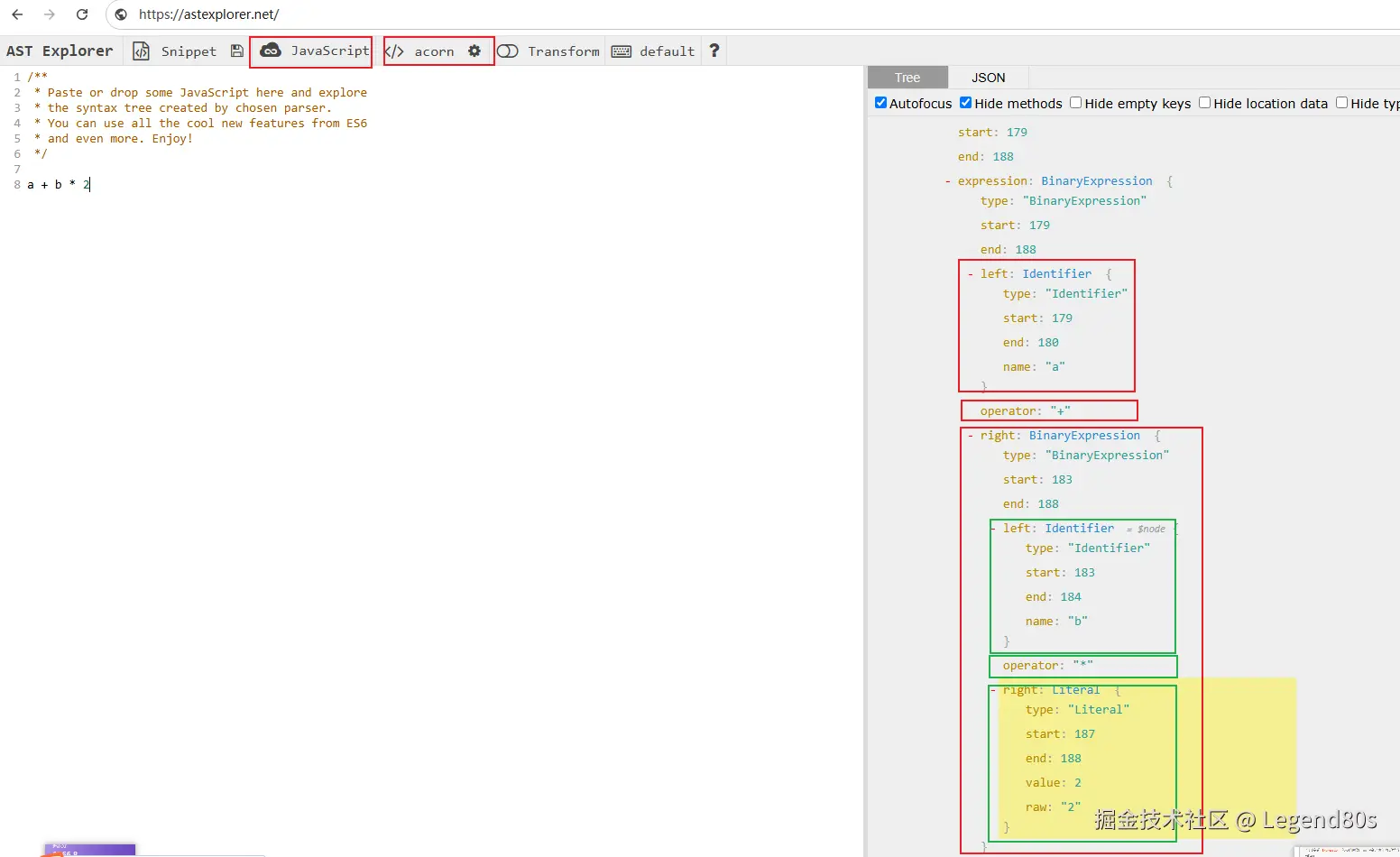1400x857 pixels.
Task: Click the parser code brackets icon
Action: (395, 51)
